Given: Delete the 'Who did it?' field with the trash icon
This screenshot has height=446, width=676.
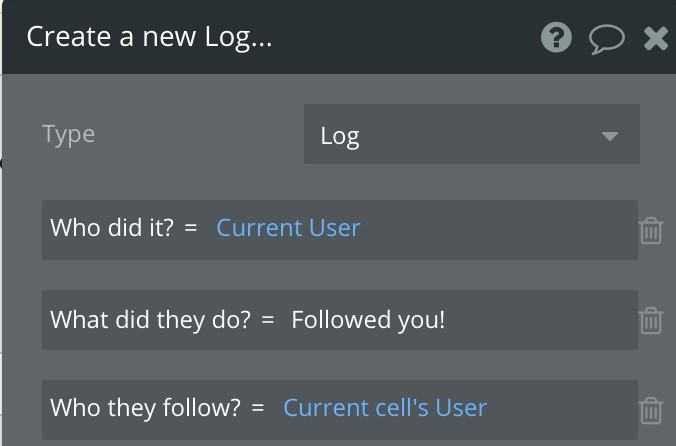Looking at the screenshot, I should [651, 231].
